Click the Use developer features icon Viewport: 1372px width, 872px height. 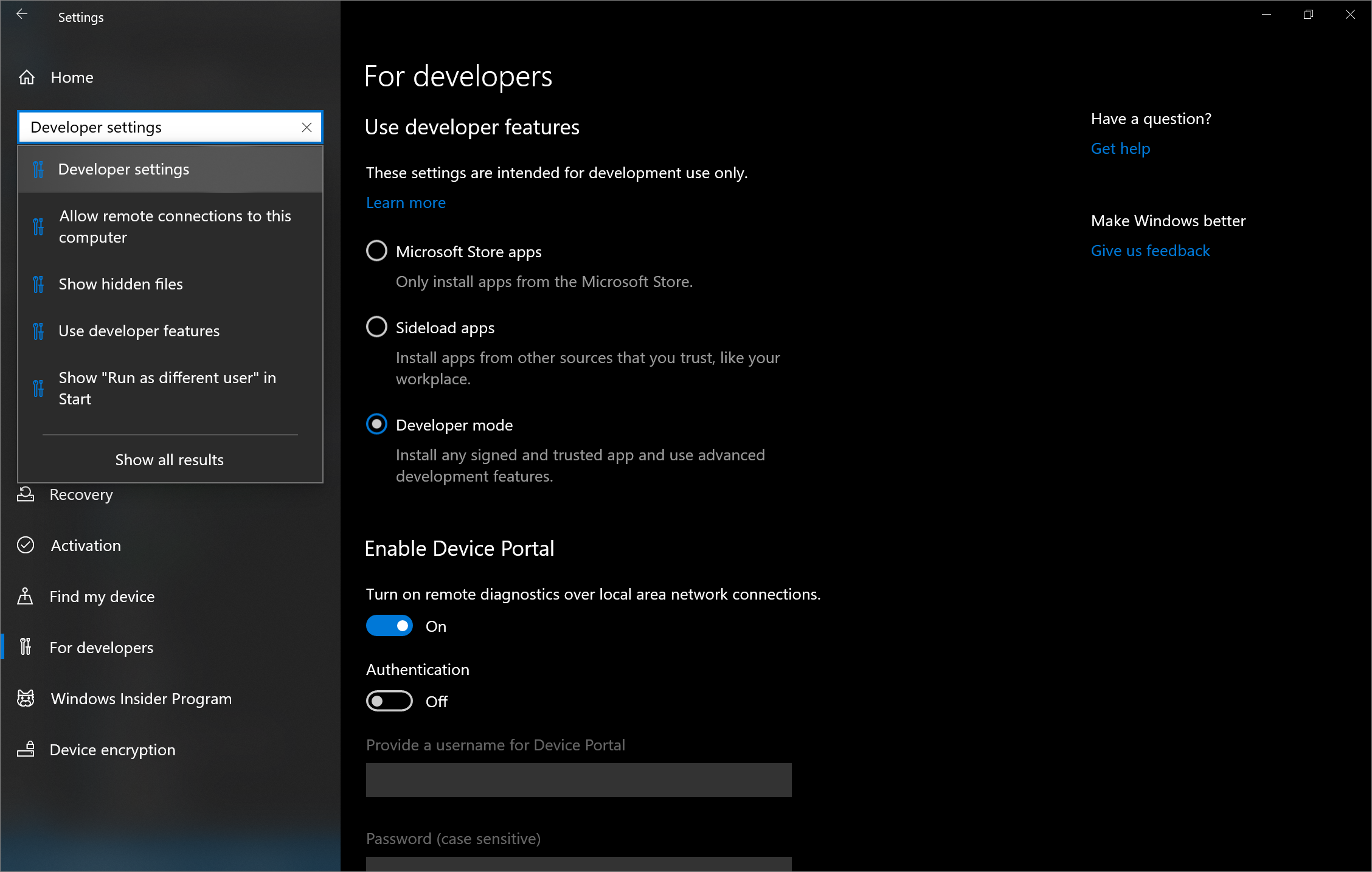pyautogui.click(x=40, y=330)
